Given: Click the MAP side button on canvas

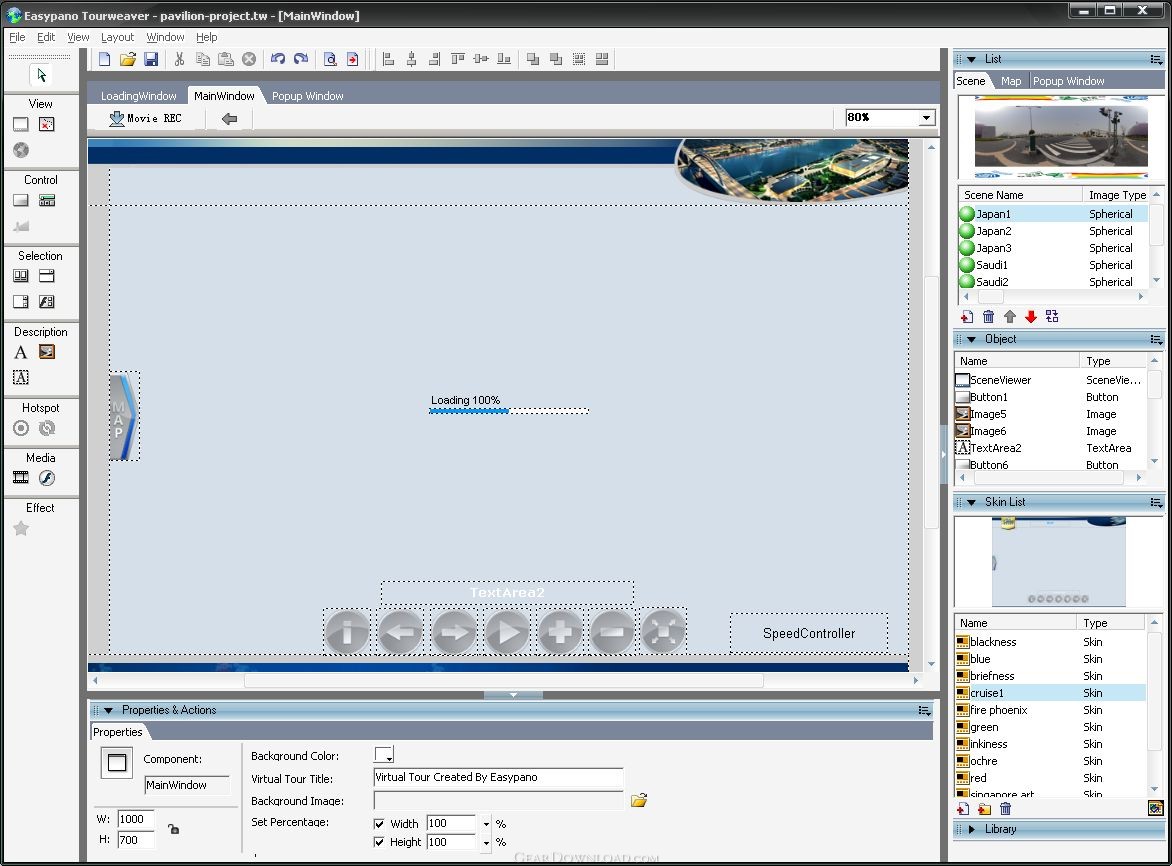Looking at the screenshot, I should point(124,416).
